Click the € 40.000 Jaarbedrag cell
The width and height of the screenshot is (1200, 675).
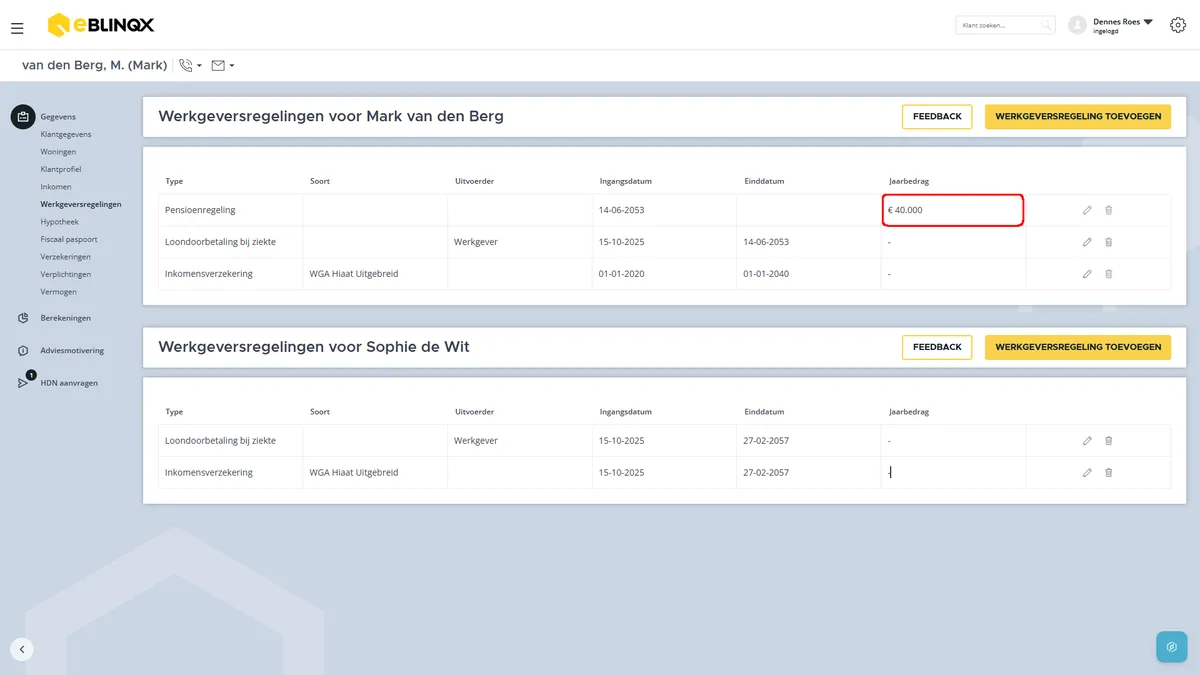953,210
